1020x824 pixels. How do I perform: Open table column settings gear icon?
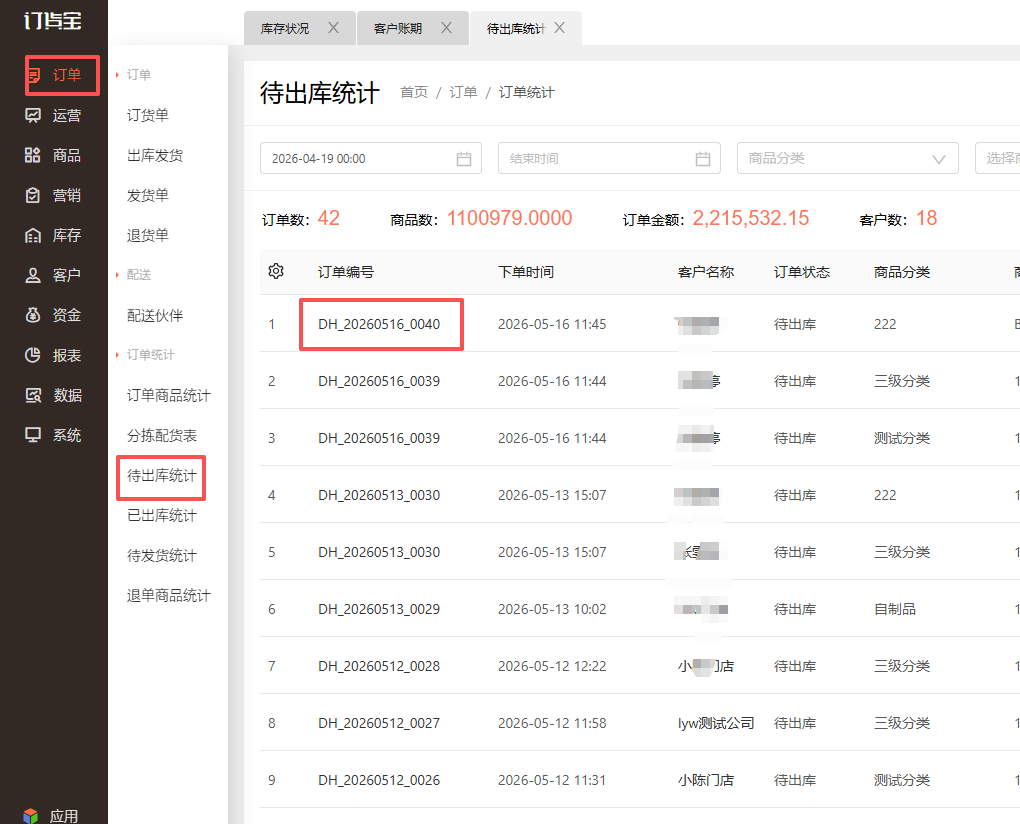point(276,271)
